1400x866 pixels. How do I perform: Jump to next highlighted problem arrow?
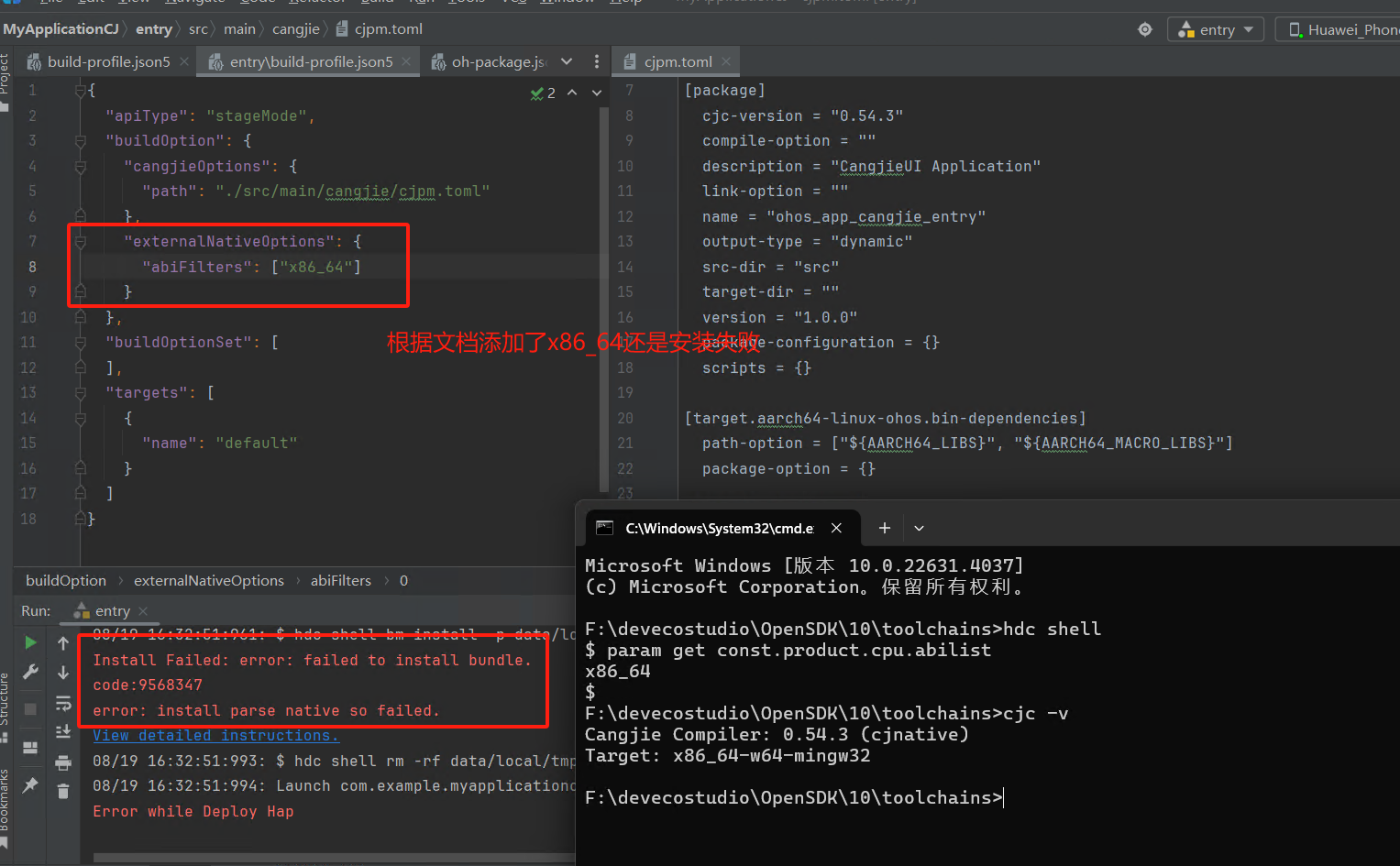(597, 93)
